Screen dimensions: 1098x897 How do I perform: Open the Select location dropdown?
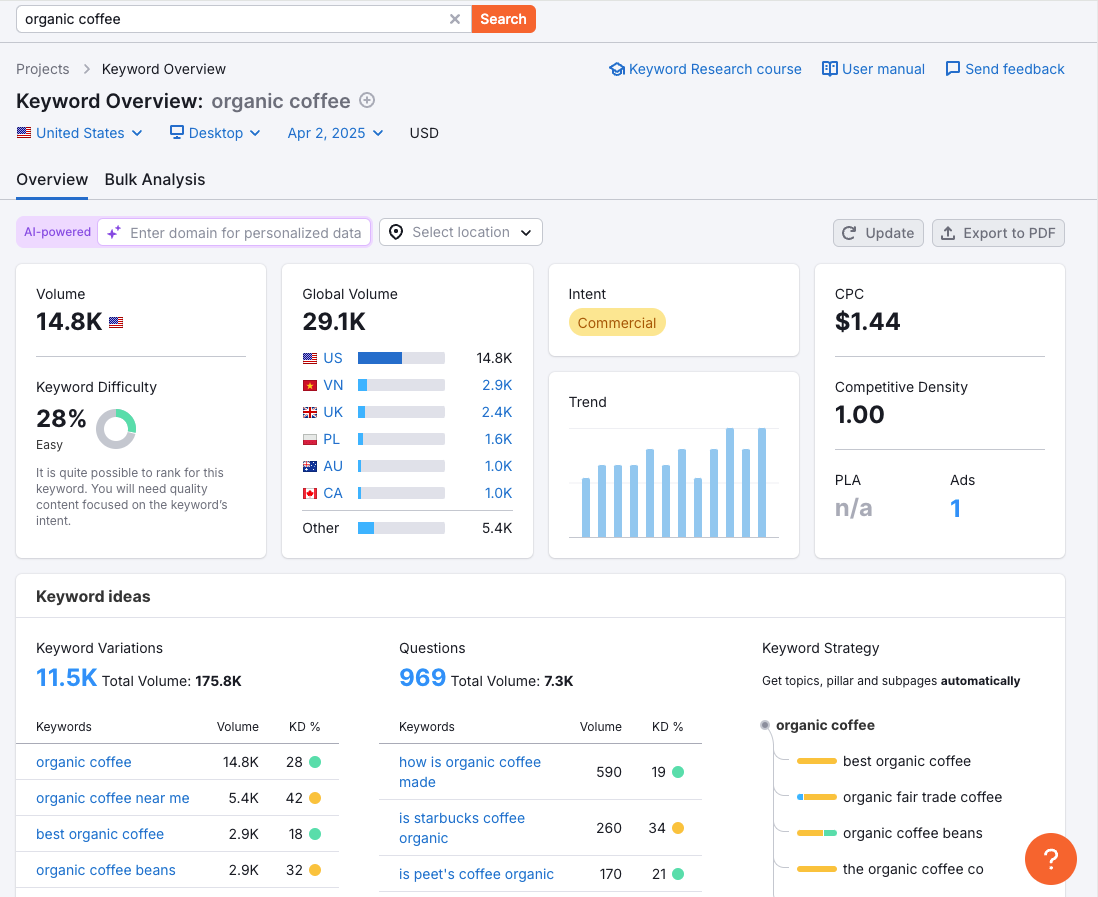pyautogui.click(x=460, y=232)
